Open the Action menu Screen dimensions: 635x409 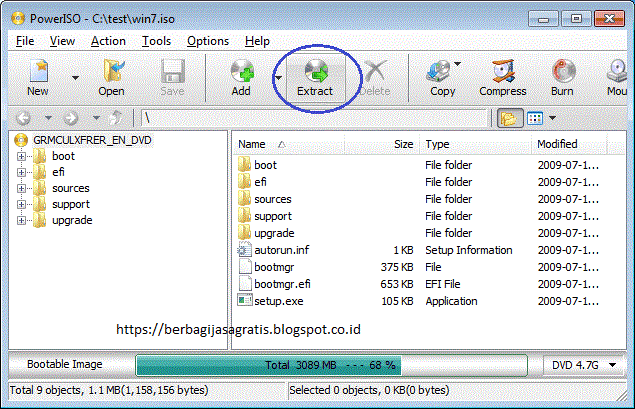pyautogui.click(x=108, y=41)
